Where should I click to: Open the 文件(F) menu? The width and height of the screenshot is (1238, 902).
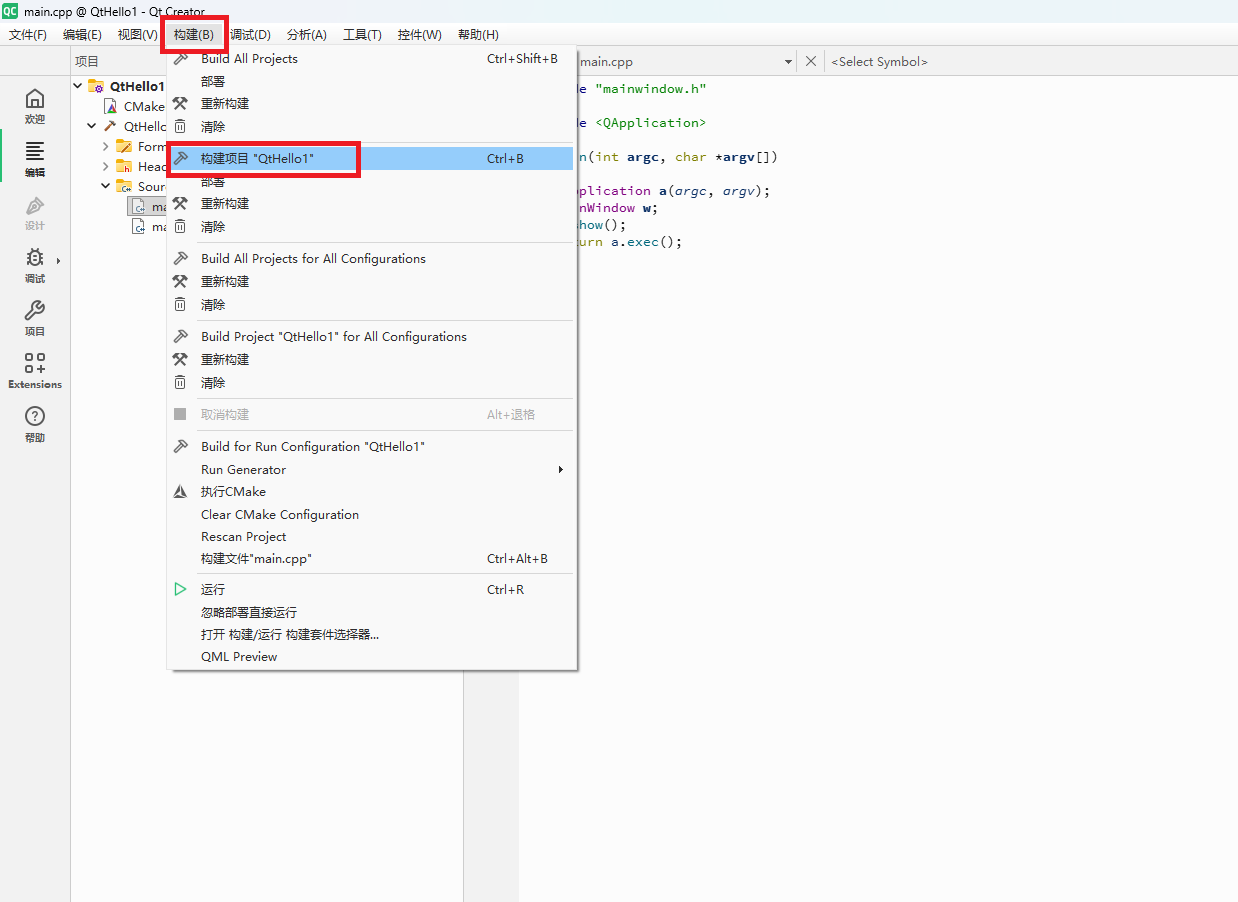click(27, 34)
